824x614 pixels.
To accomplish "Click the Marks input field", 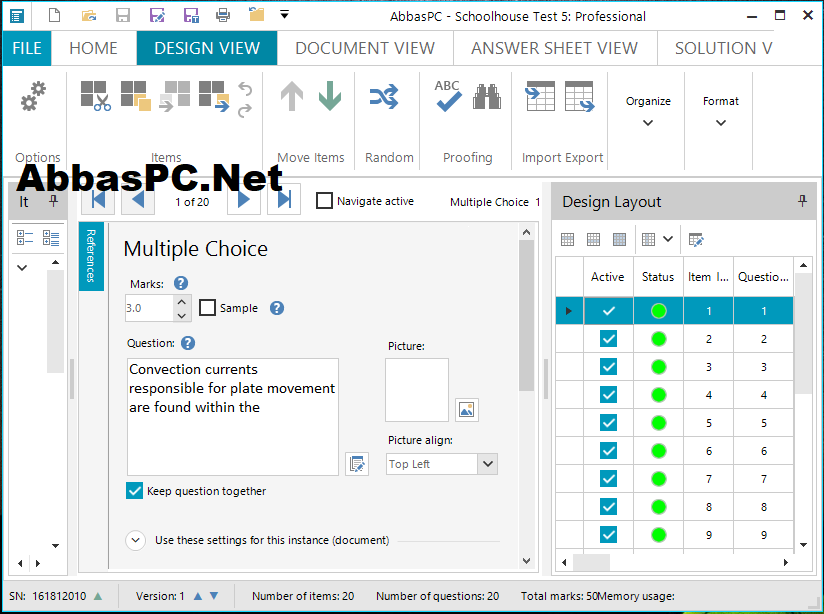I will 149,308.
